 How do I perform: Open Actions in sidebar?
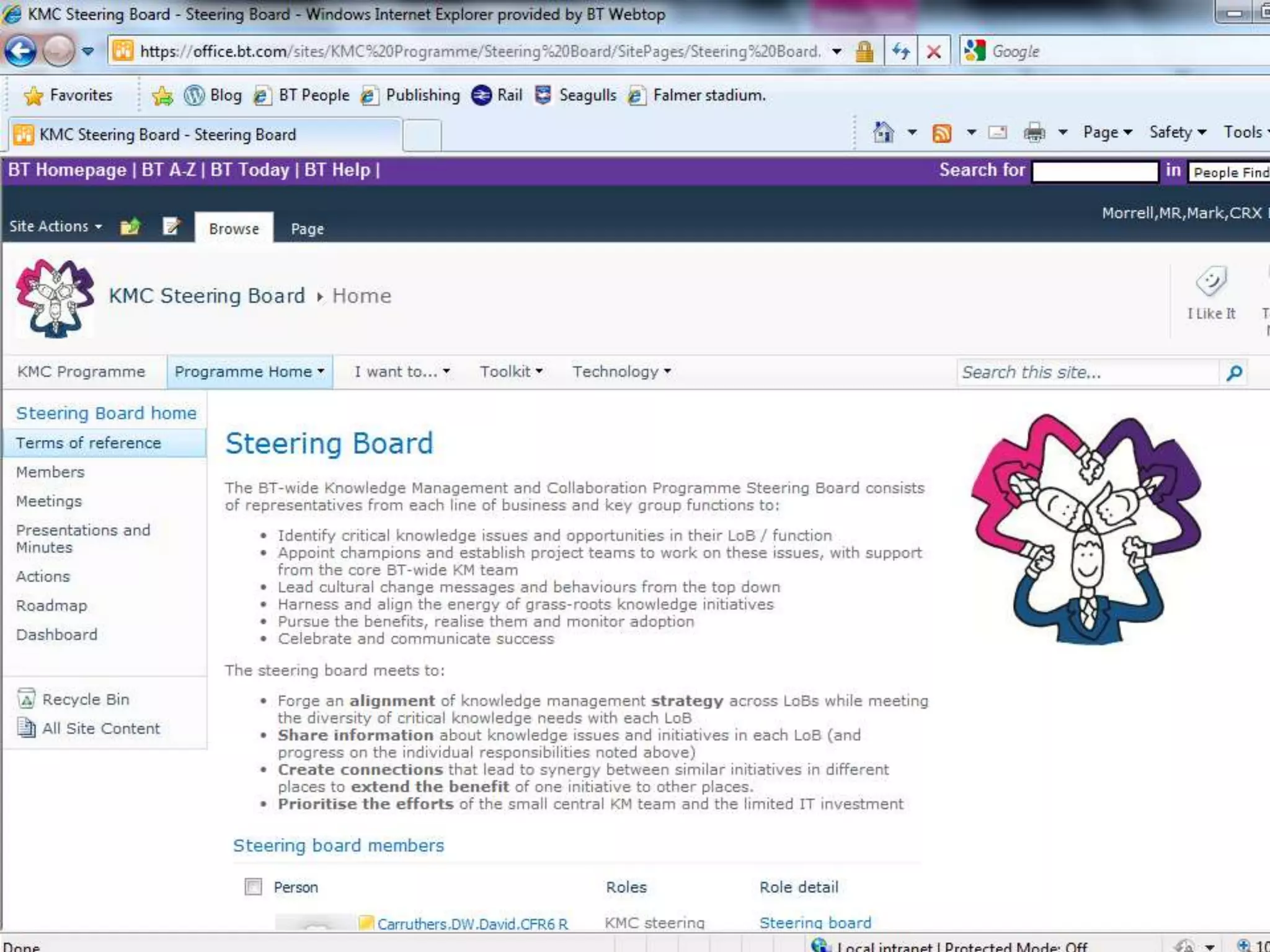pyautogui.click(x=43, y=576)
